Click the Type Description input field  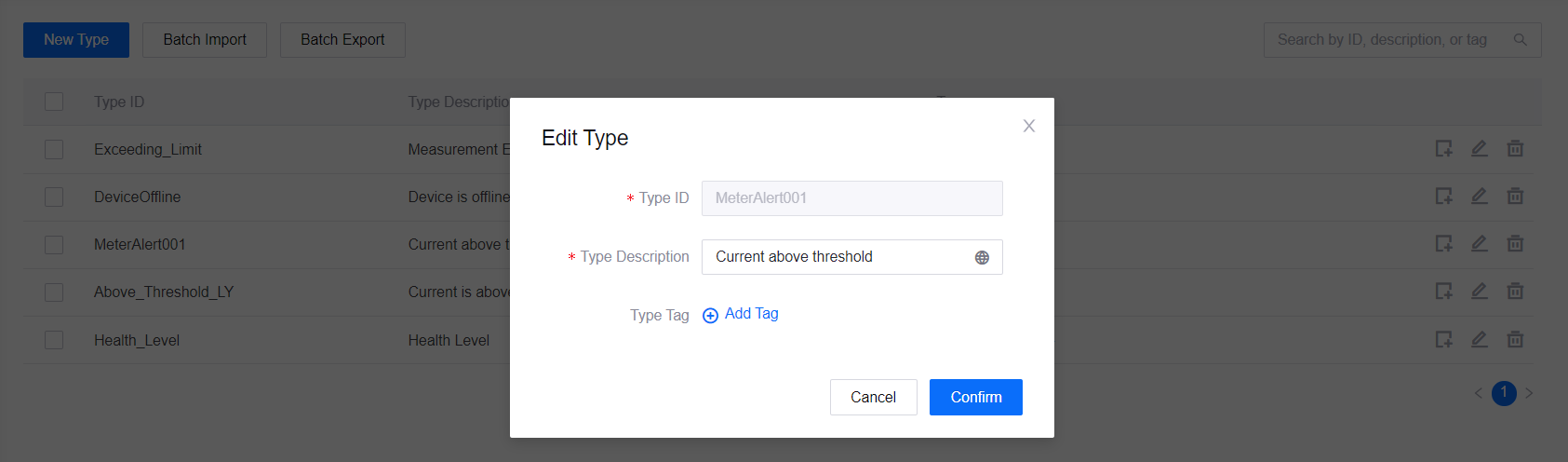pos(838,257)
